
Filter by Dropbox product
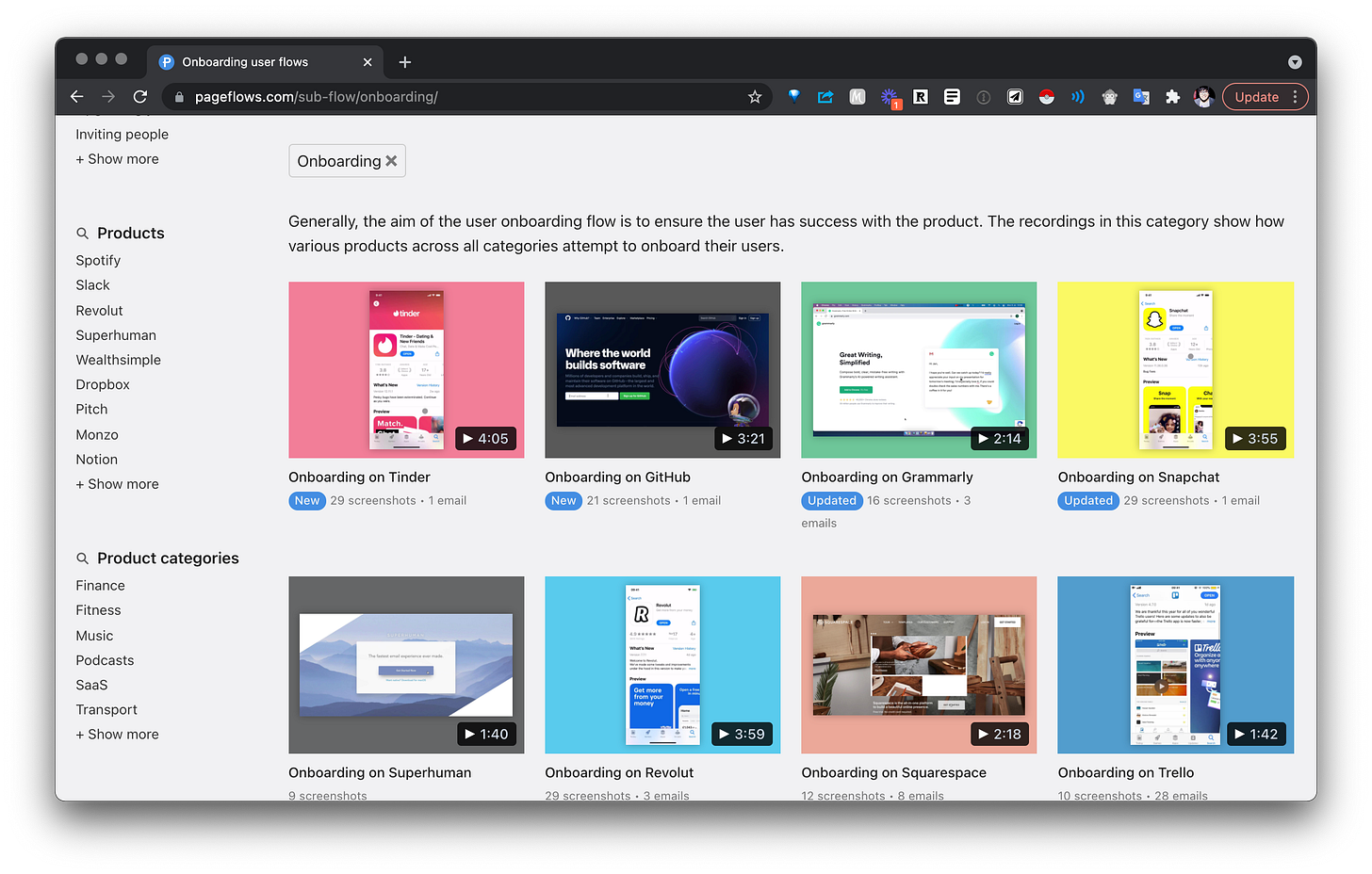(x=103, y=384)
